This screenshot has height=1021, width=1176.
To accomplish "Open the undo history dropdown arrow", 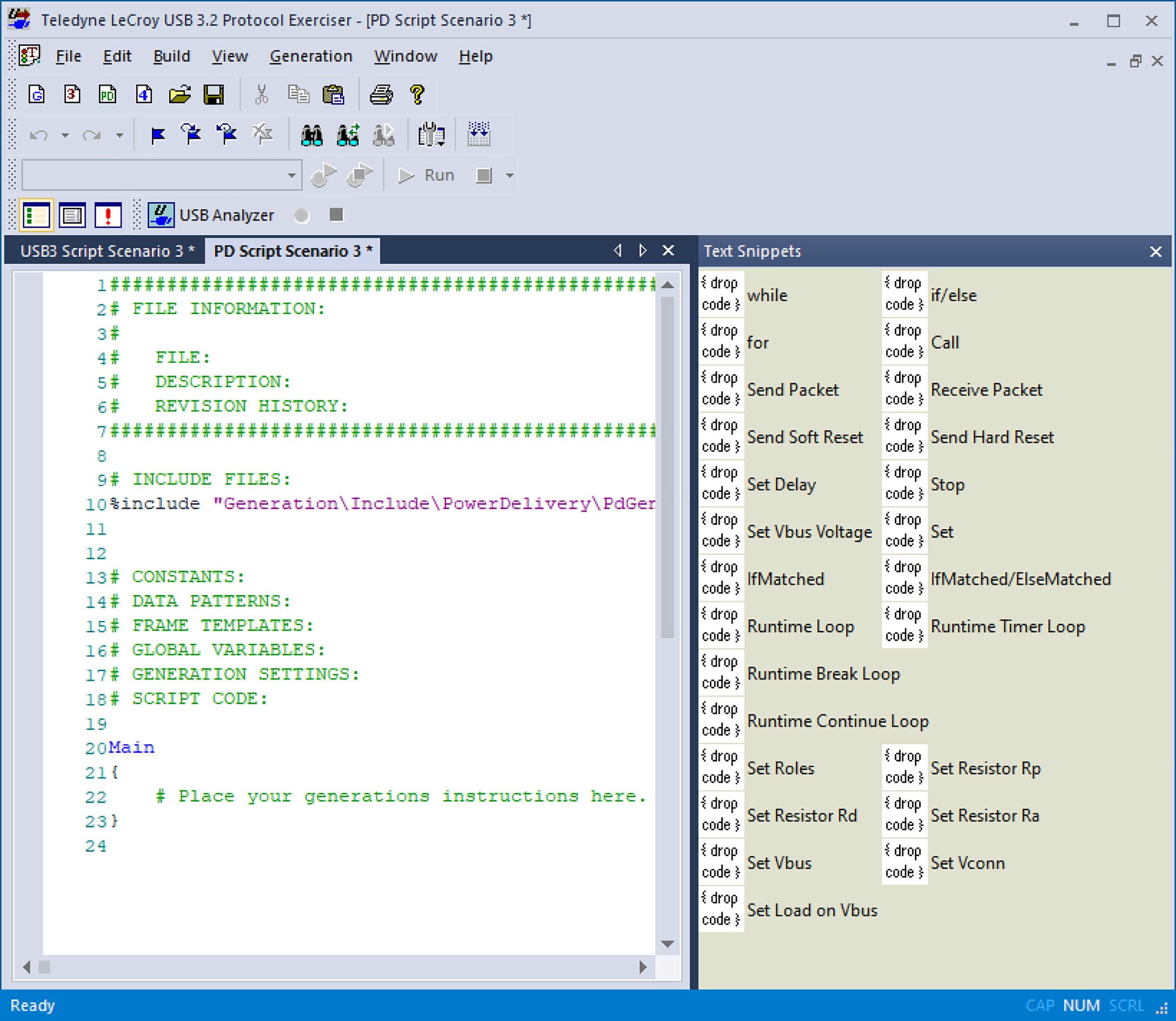I will click(x=65, y=136).
